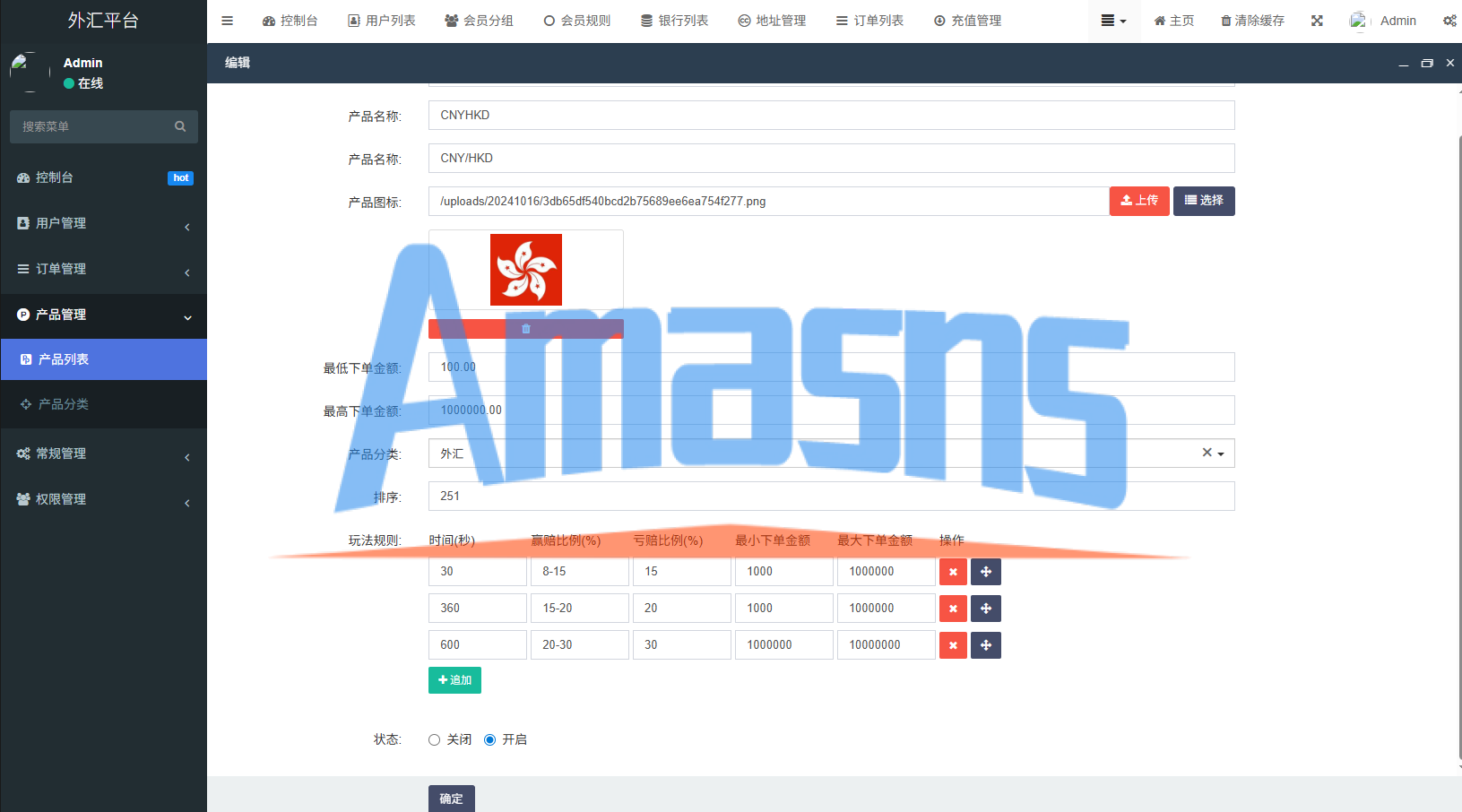The height and width of the screenshot is (812, 1462).
Task: Switch to the 充值管理 tab
Action: 968,21
